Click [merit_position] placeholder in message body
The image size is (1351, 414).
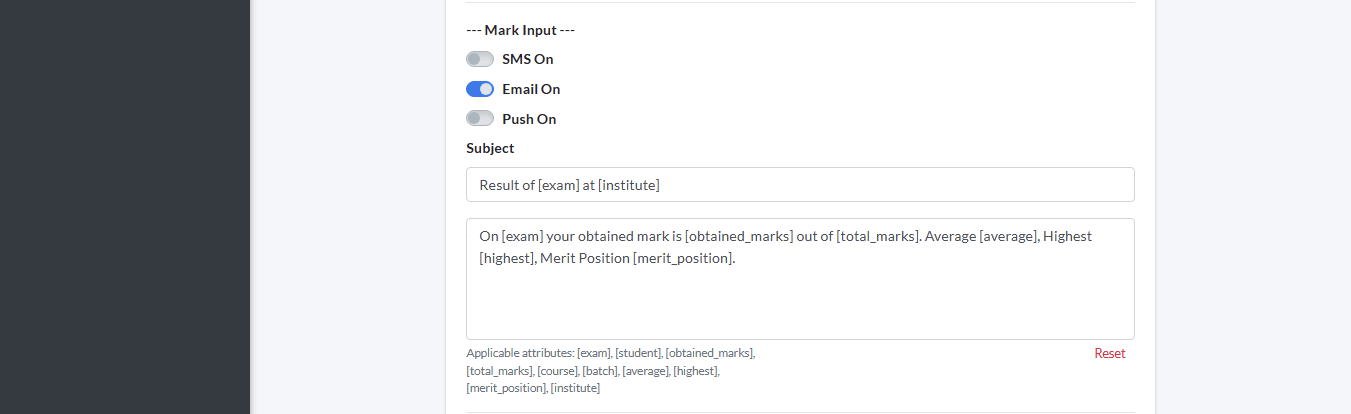684,258
